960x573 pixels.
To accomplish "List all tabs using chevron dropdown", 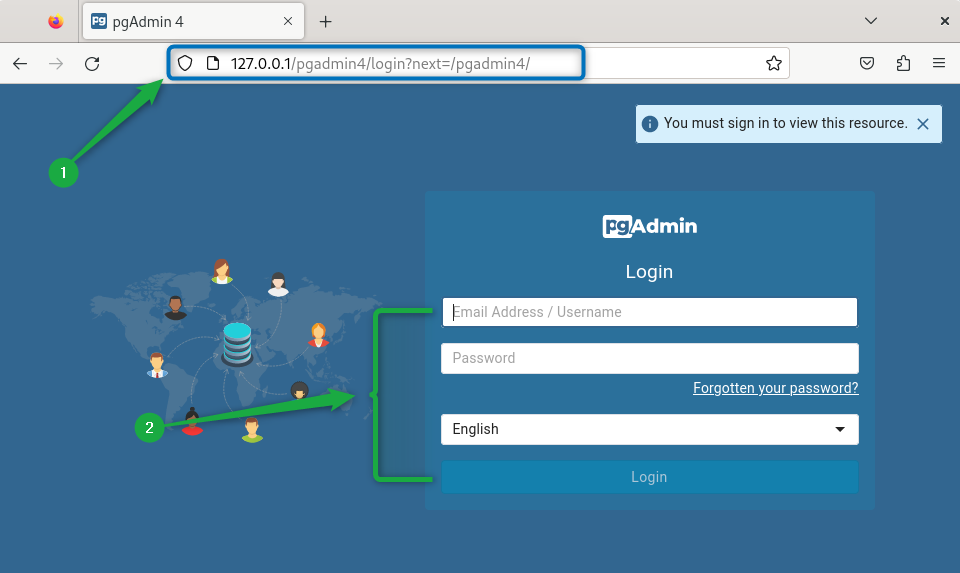I will click(871, 21).
